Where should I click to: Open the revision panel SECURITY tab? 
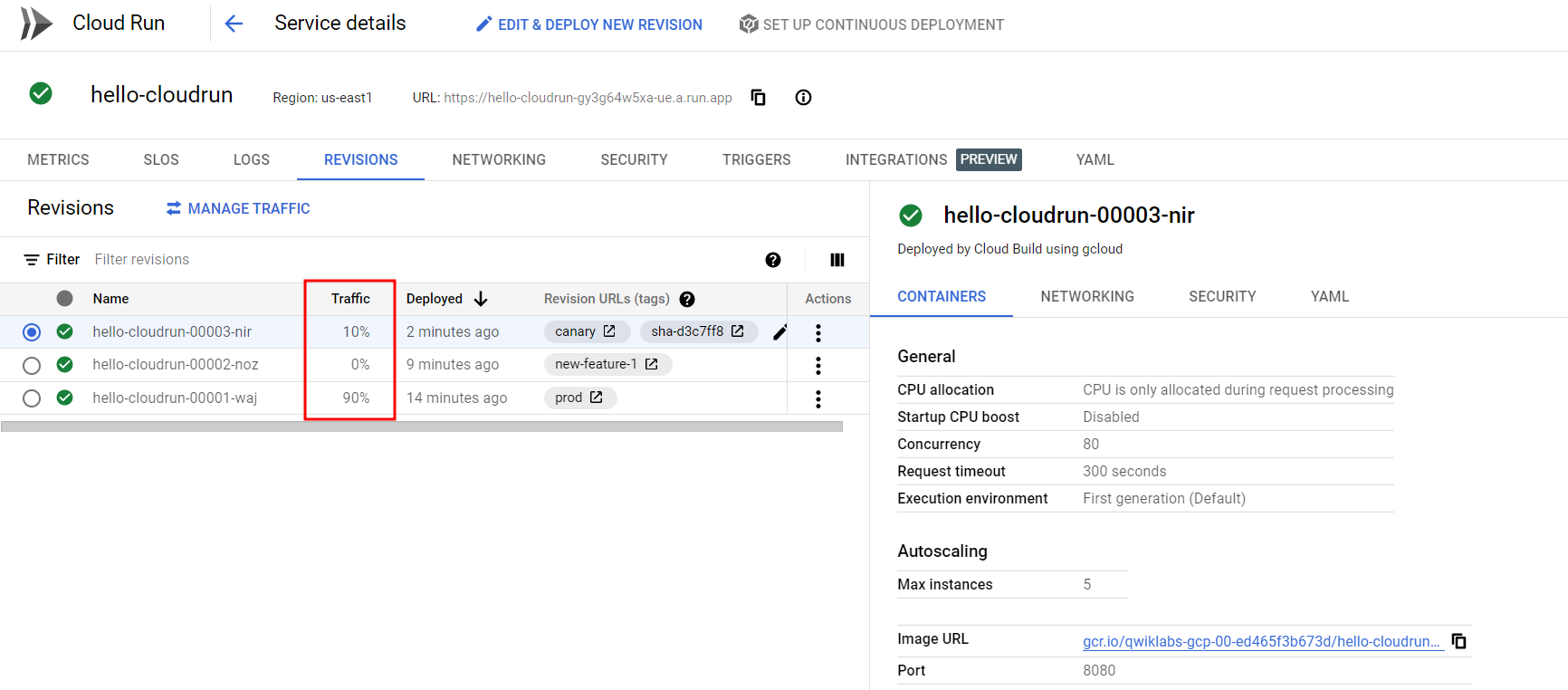click(1222, 296)
